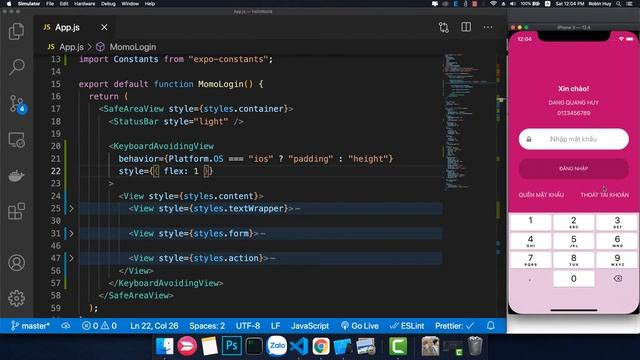This screenshot has height=360, width=640.
Task: Open the Explorer view in activity bar
Action: 16,31
